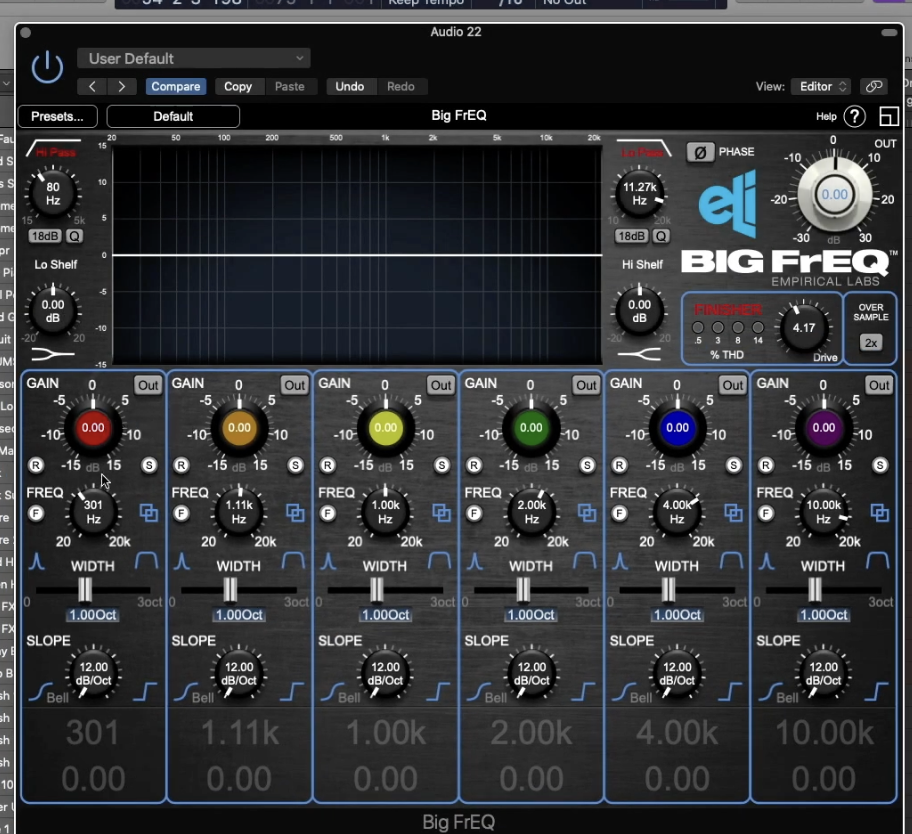The width and height of the screenshot is (912, 834).
Task: Click the Undo button
Action: coord(350,87)
